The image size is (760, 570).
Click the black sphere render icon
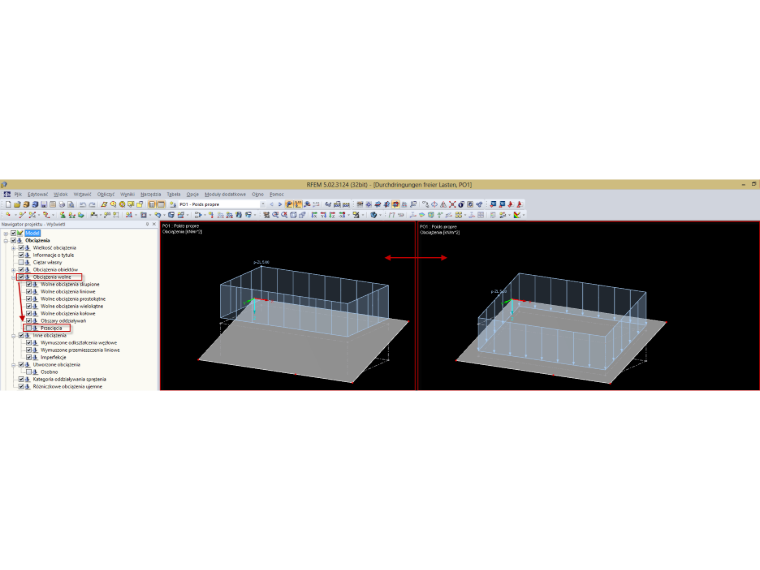pyautogui.click(x=461, y=205)
